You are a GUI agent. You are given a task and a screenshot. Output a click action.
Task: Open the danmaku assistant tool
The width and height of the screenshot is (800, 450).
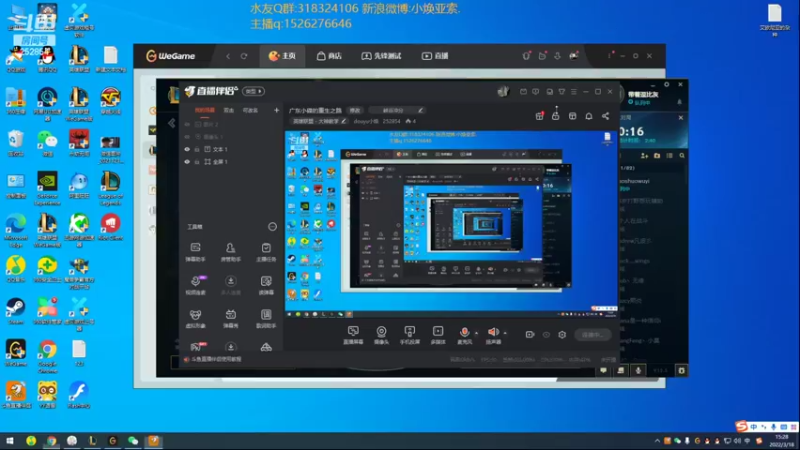coord(195,252)
